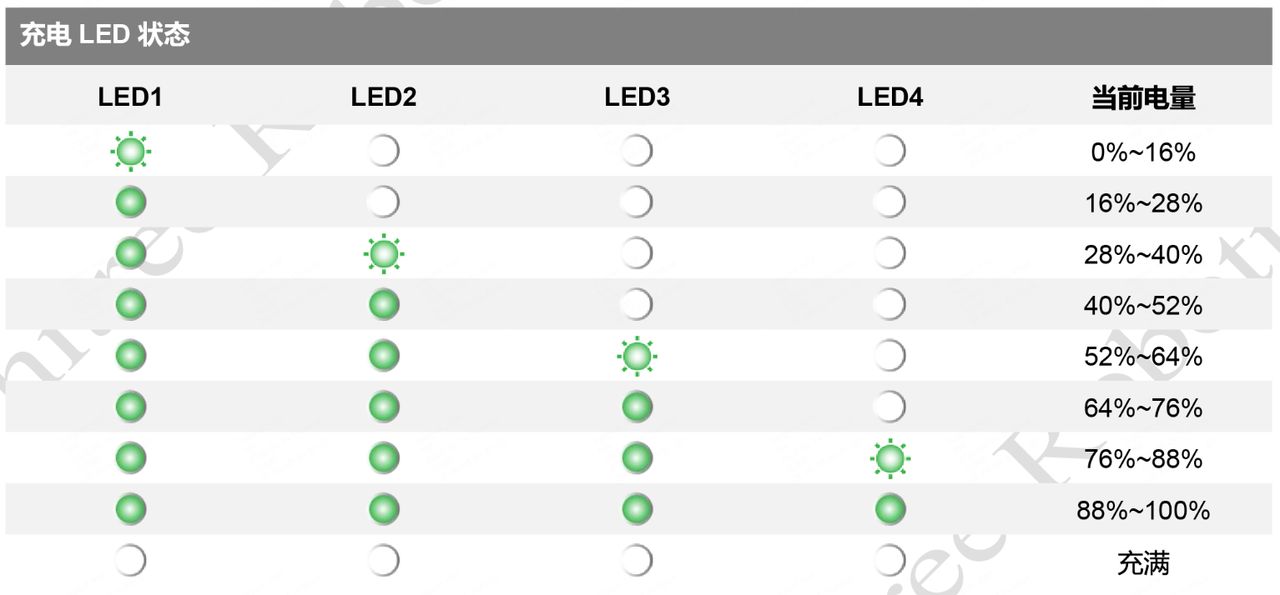Select the 88%~100% battery level text
This screenshot has width=1280, height=595.
click(1143, 511)
